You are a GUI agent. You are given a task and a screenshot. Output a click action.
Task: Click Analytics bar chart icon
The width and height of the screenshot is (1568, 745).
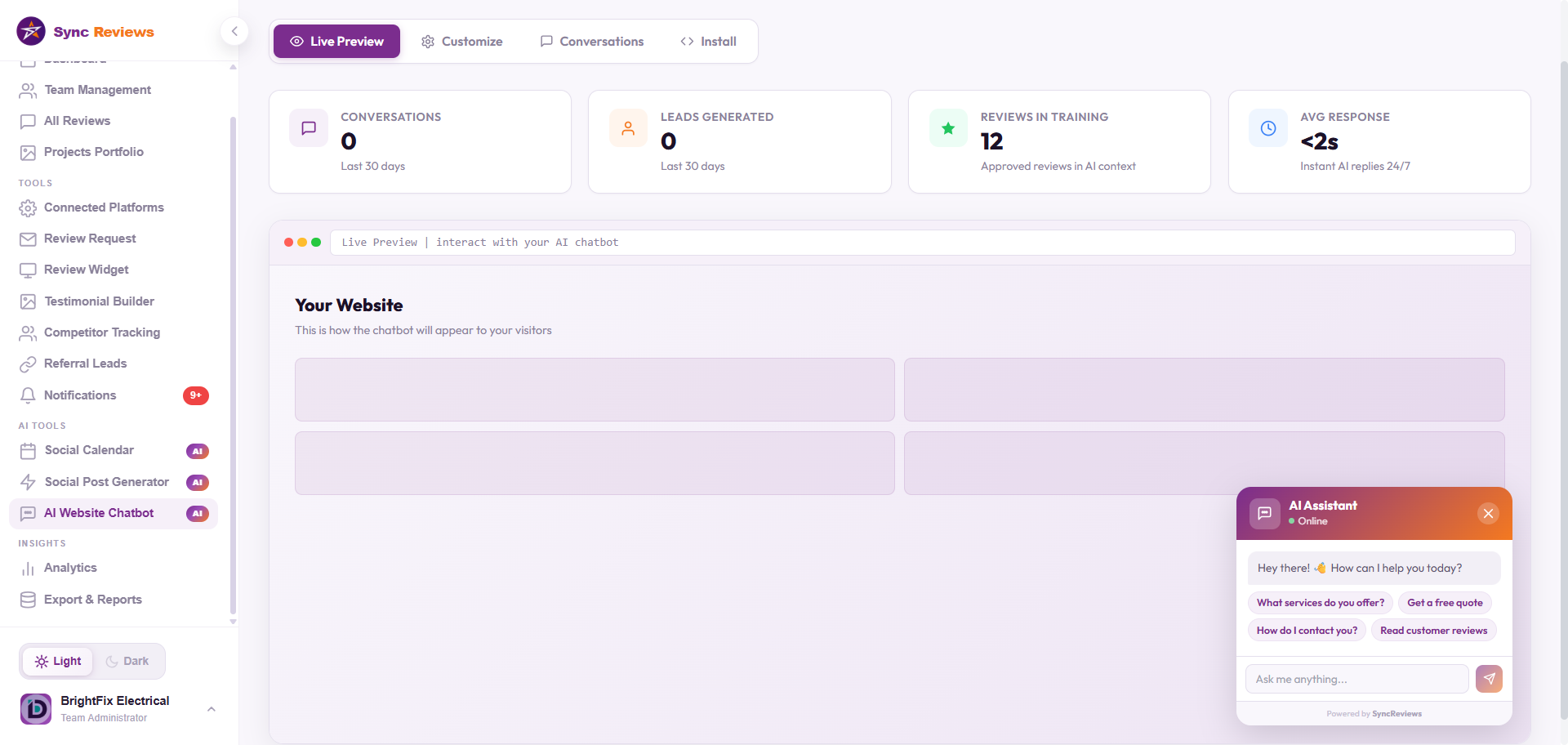point(28,568)
